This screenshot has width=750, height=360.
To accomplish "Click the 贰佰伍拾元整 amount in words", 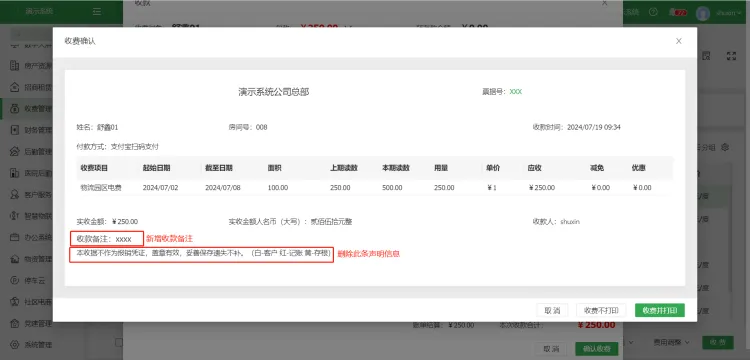I will 331,222.
